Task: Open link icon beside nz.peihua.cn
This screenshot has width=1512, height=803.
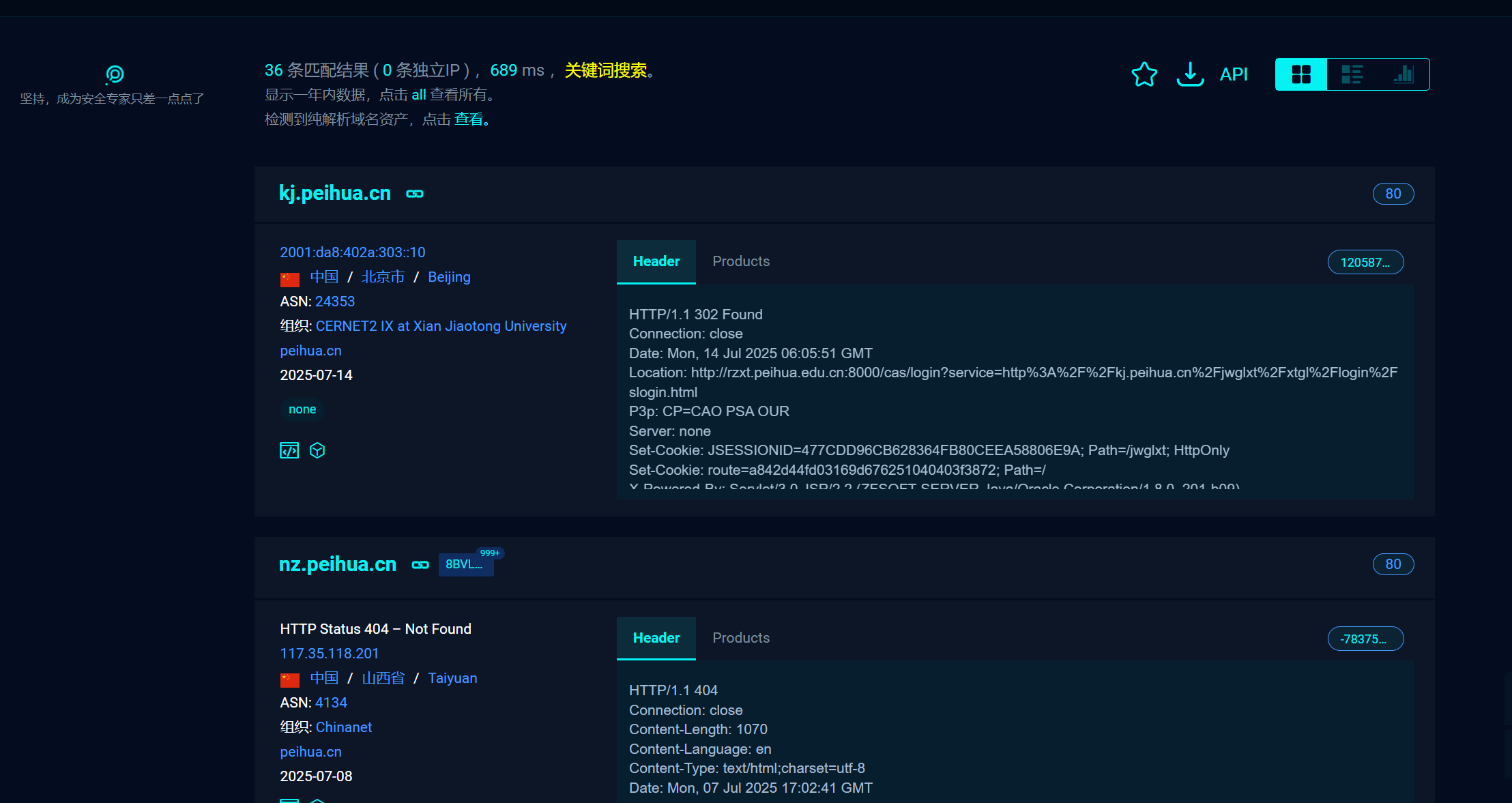Action: pos(420,565)
